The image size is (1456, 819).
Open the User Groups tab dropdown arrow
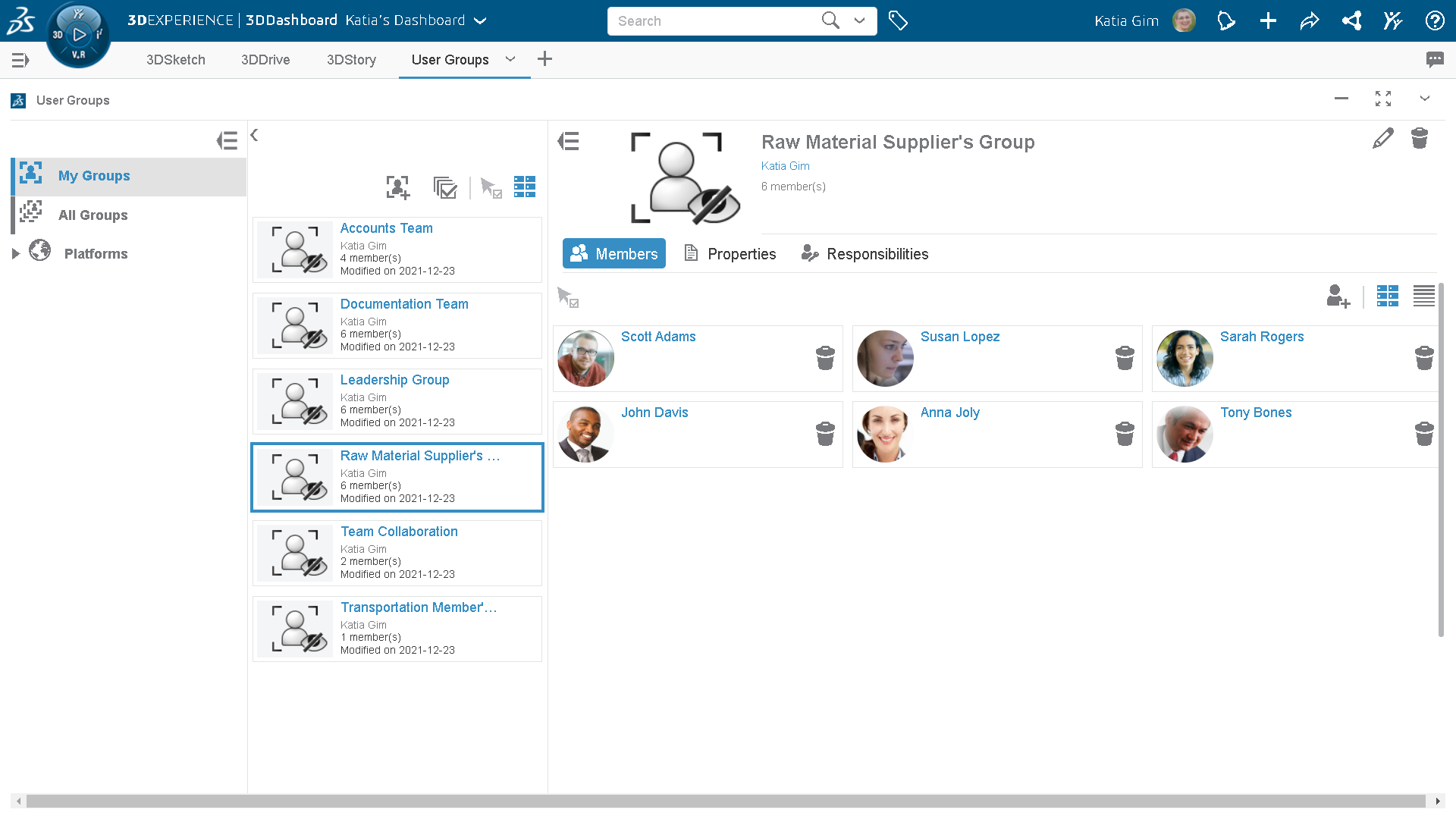tap(510, 59)
